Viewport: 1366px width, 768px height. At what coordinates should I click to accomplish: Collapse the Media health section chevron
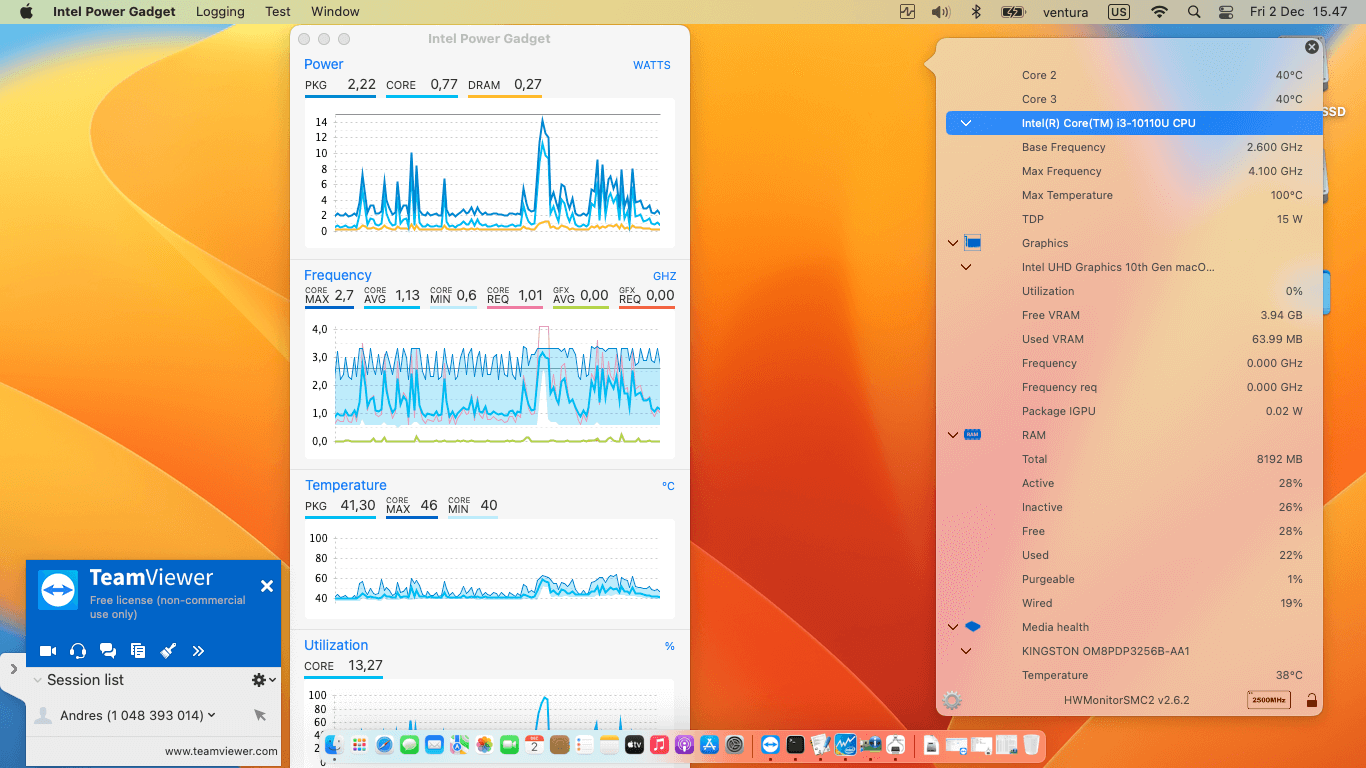953,627
